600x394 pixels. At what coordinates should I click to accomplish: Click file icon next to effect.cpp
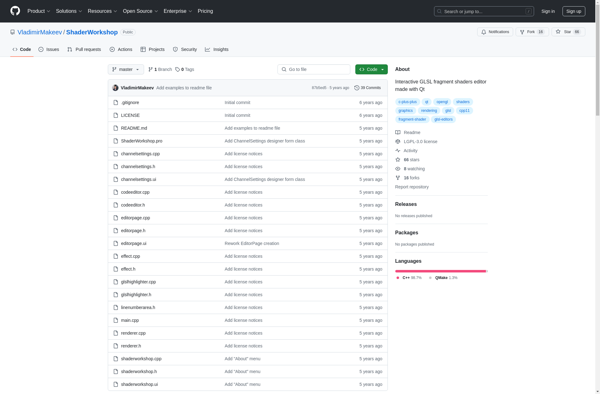[x=116, y=256]
